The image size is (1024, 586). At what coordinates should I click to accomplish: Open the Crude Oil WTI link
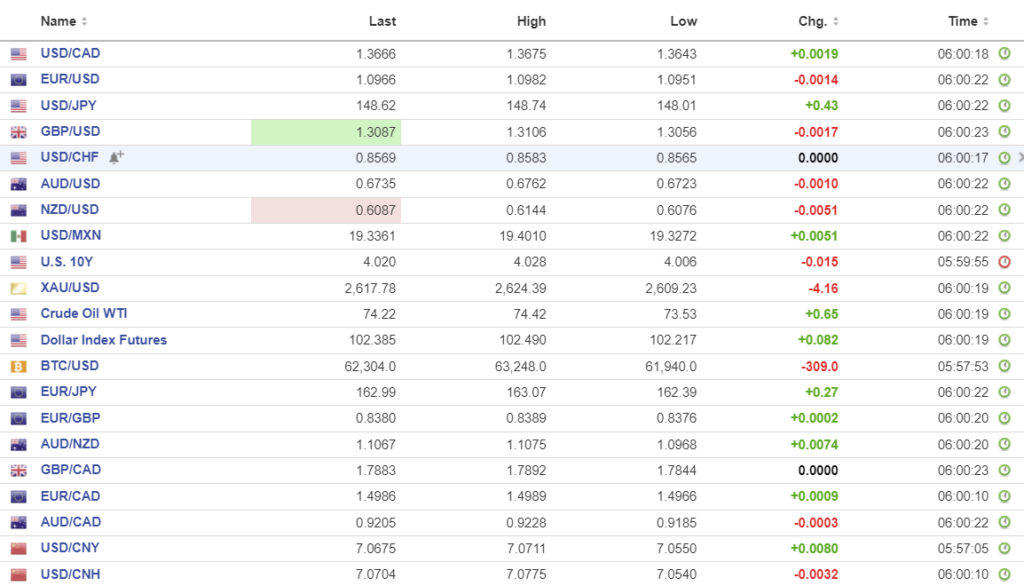[x=84, y=313]
